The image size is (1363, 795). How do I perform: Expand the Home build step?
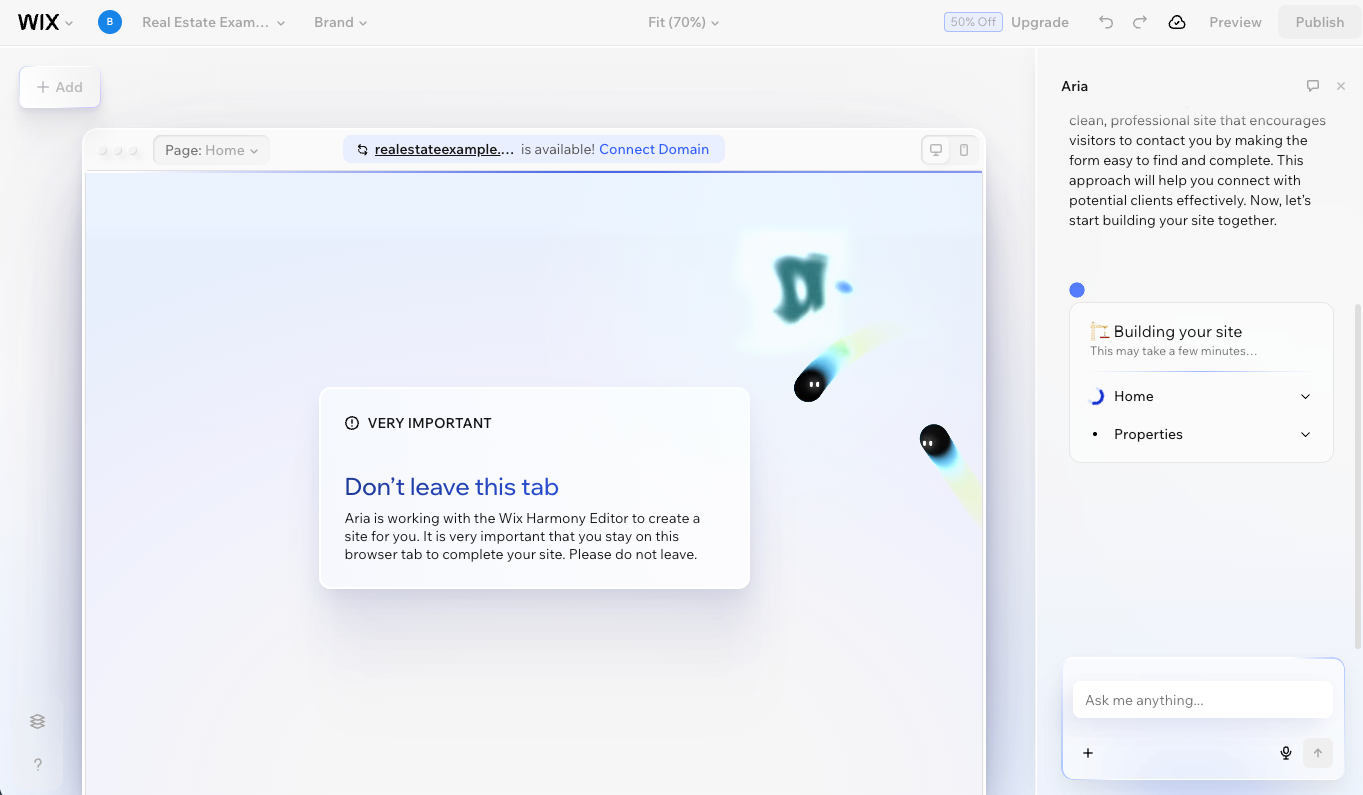1305,397
